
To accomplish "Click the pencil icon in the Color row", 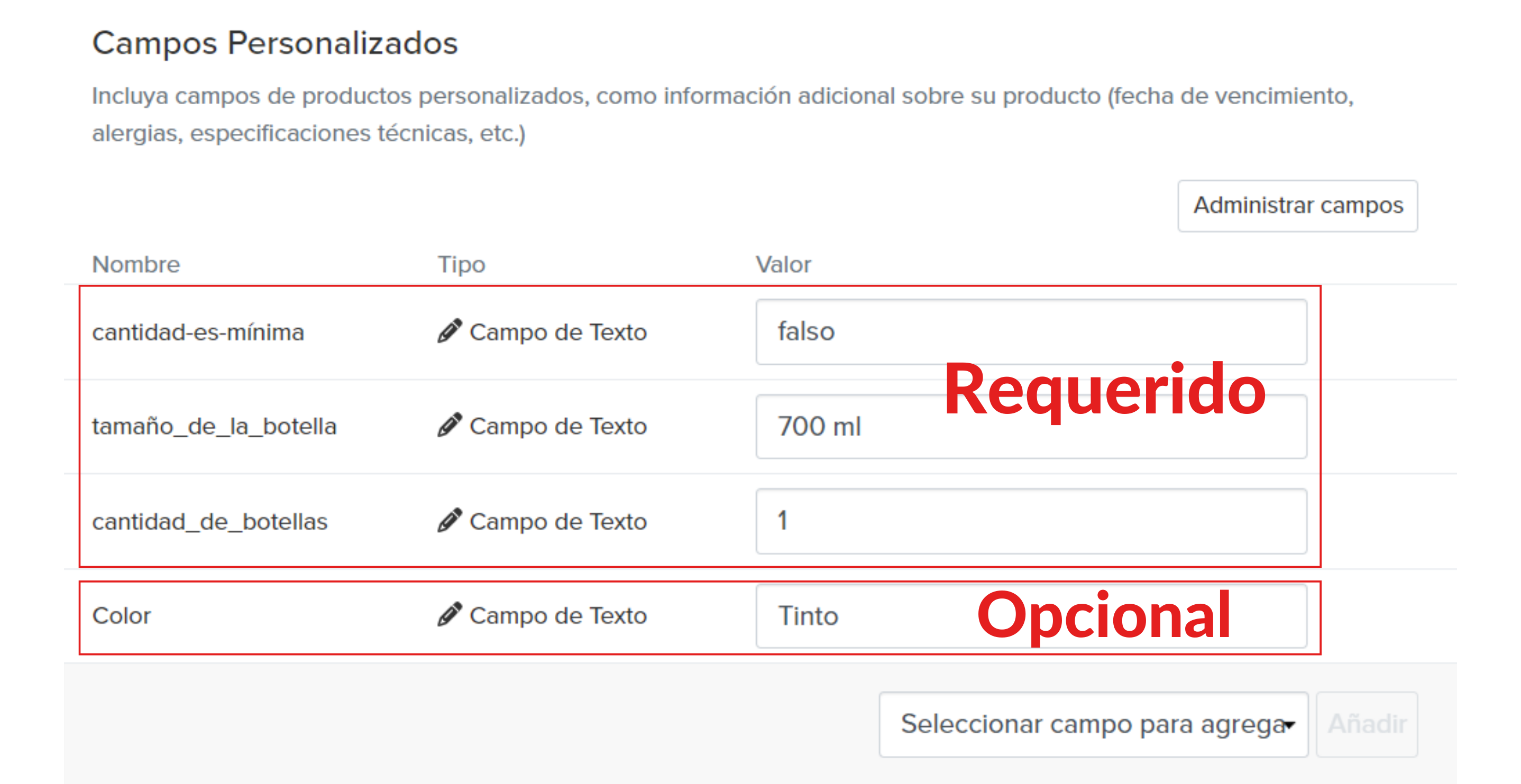I will 450,615.
